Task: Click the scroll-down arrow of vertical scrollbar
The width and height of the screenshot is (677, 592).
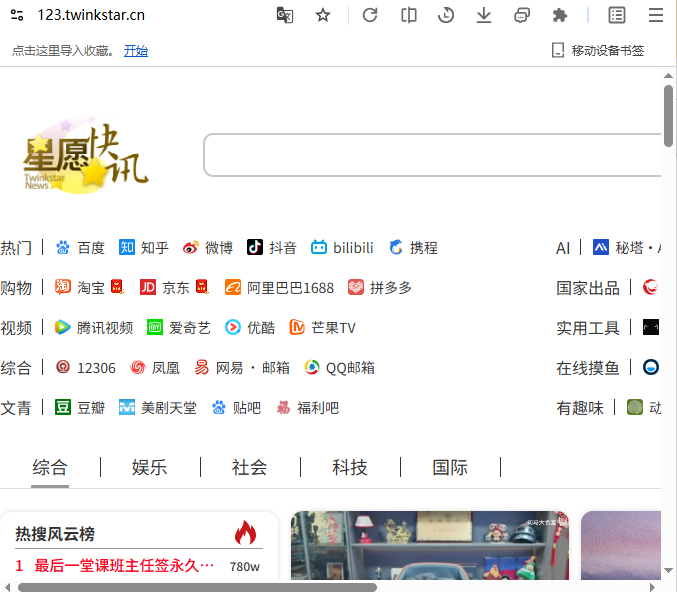Action: click(x=668, y=570)
